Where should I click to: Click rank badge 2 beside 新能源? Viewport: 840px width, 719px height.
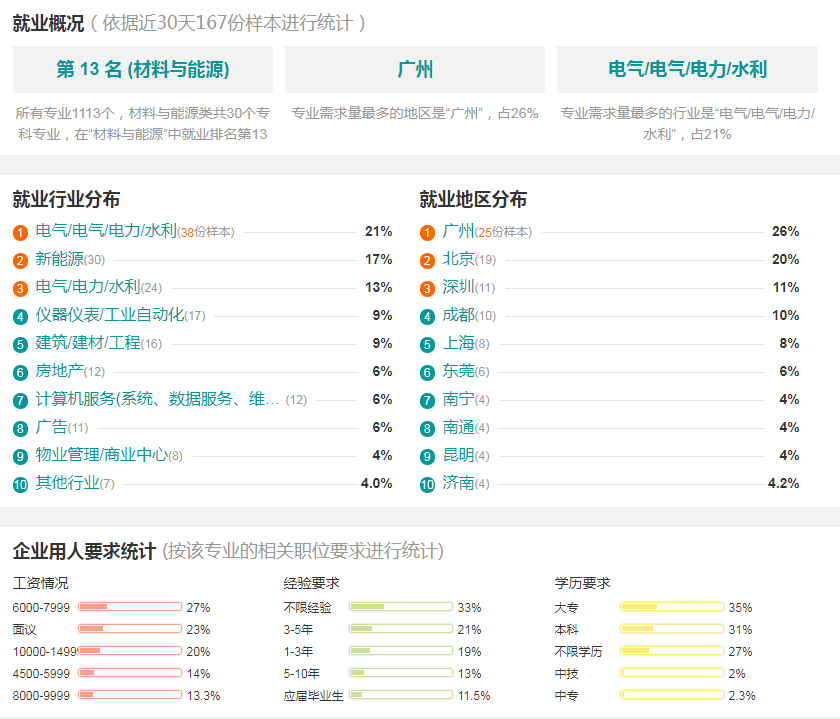click(x=20, y=260)
